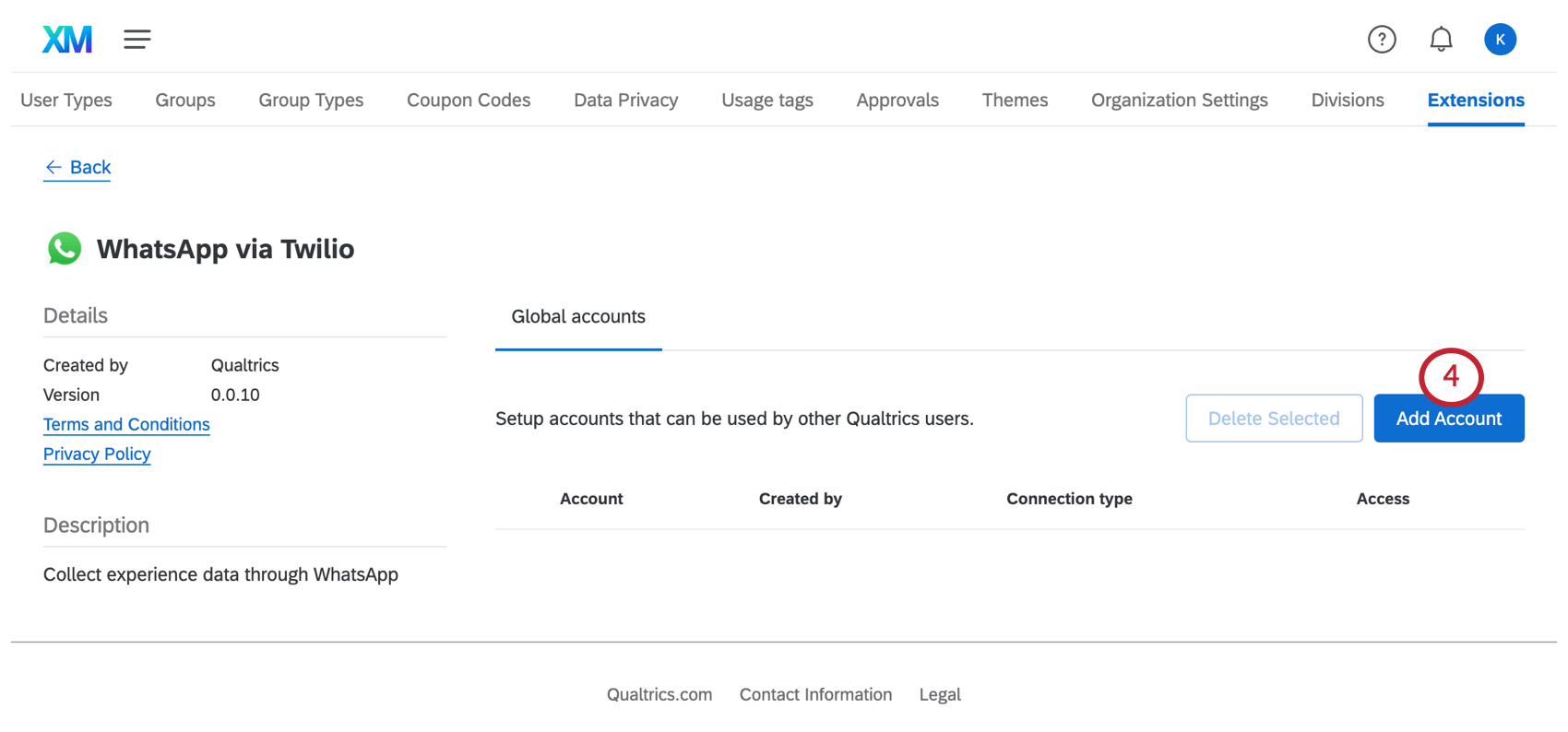Go back using the Back arrow link
Screen dimensions: 1568x732
tap(77, 167)
